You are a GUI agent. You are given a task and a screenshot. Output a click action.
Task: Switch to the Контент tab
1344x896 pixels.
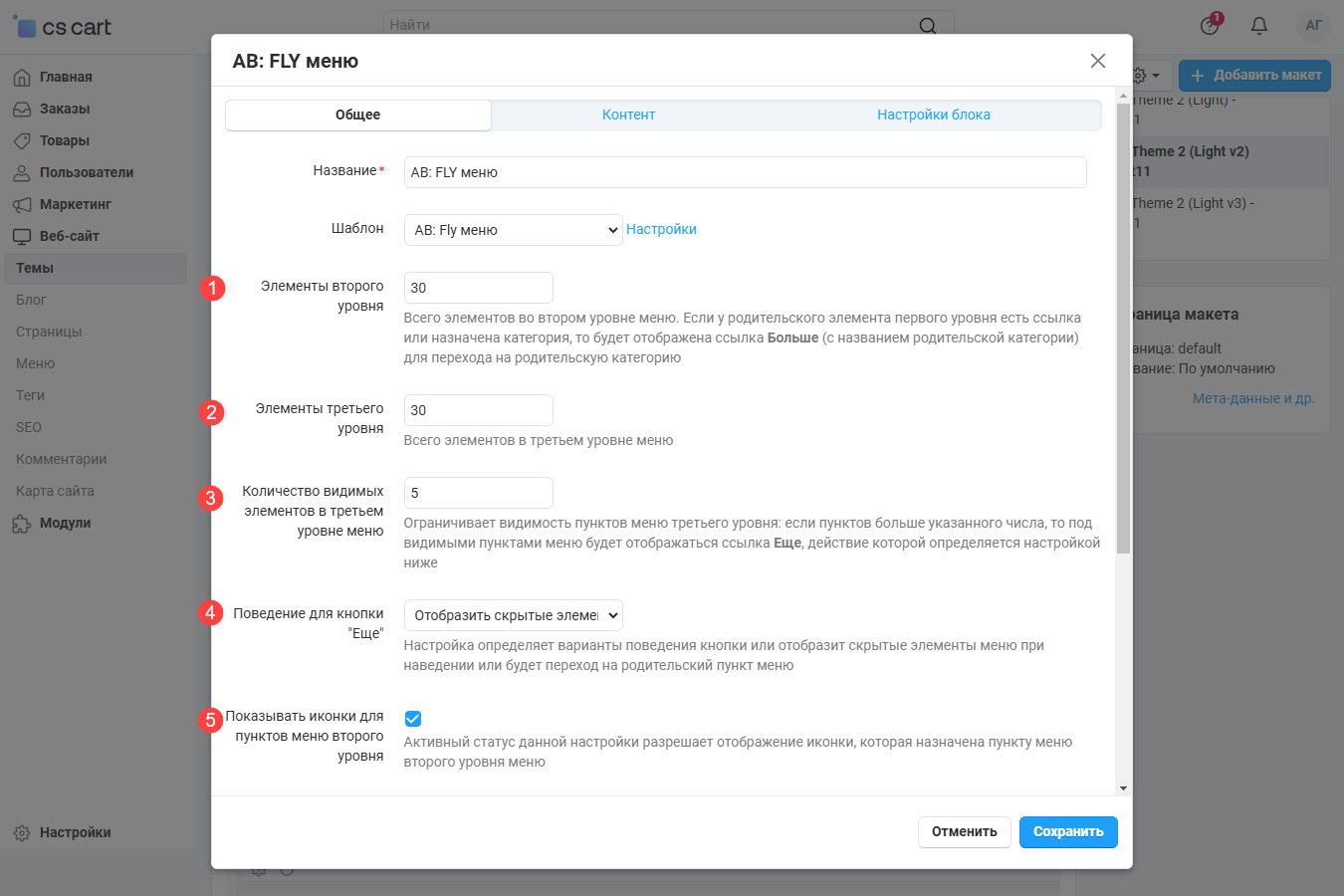tap(628, 115)
